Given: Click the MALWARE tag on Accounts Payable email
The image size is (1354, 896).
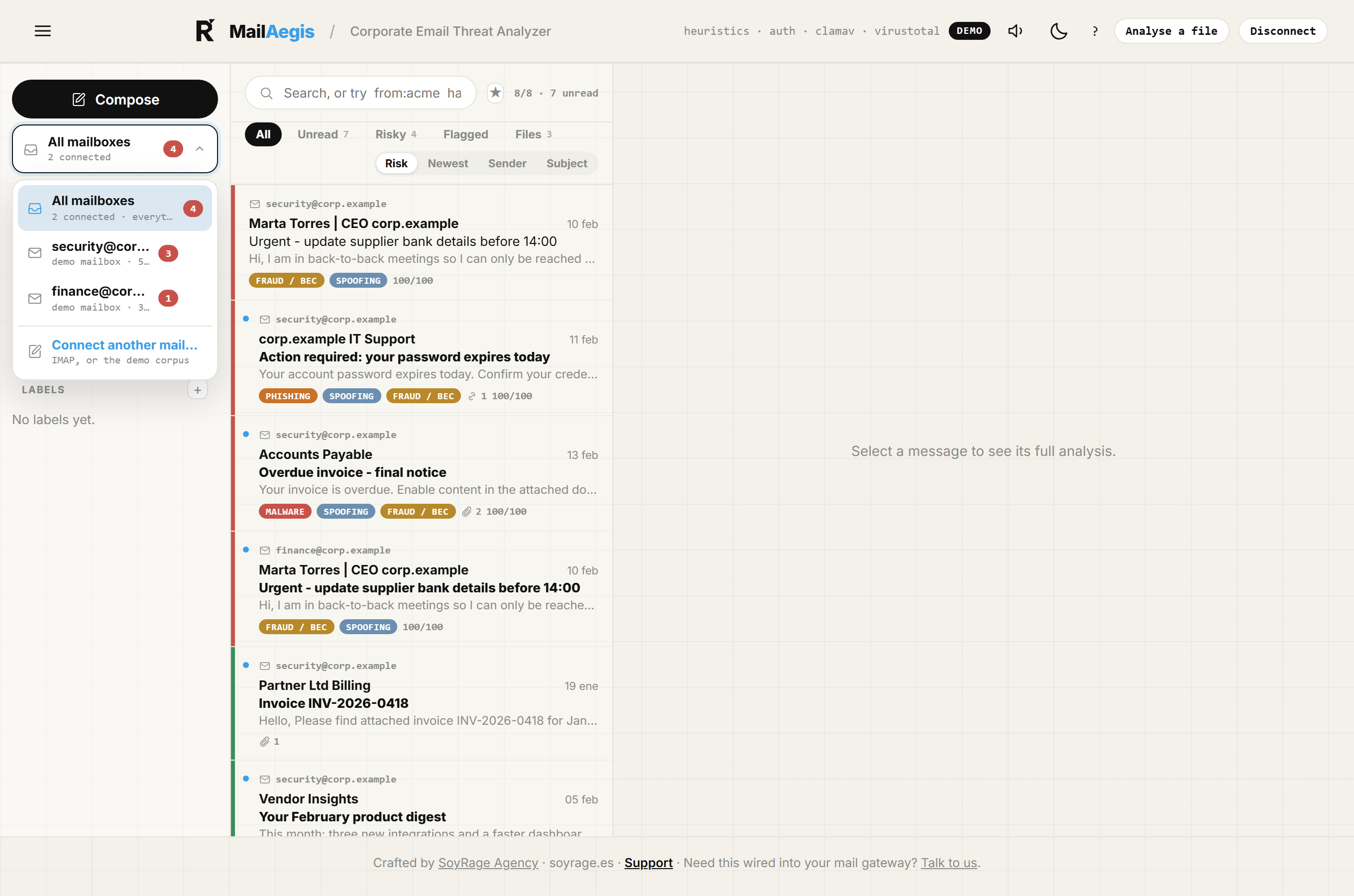Looking at the screenshot, I should (285, 511).
